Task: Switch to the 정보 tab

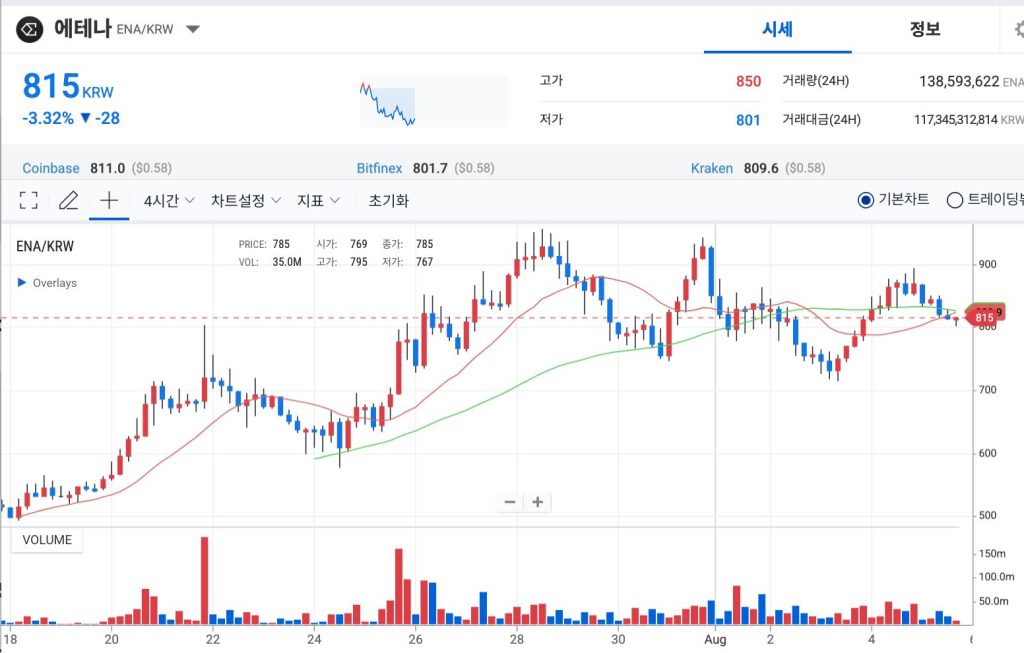Action: (x=924, y=29)
